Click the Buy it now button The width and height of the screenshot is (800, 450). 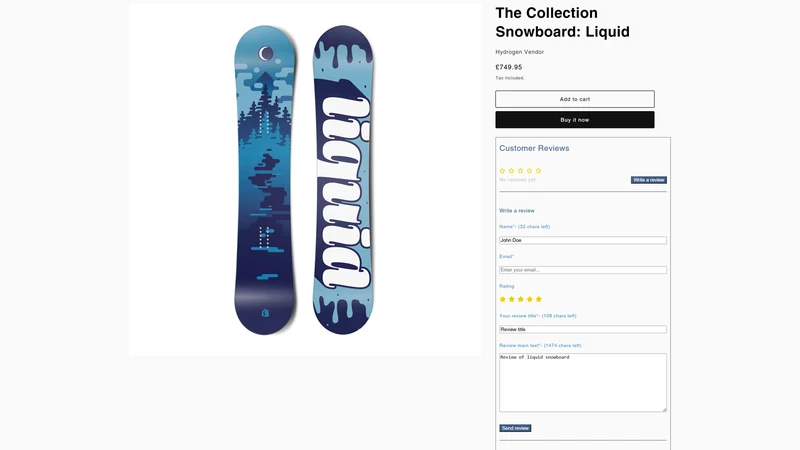click(x=574, y=120)
